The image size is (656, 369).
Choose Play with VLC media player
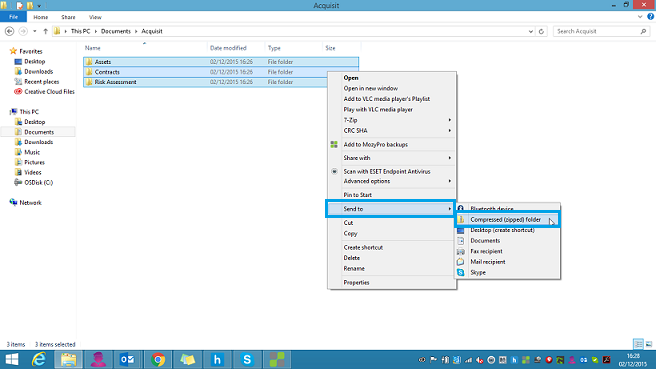tap(392, 109)
